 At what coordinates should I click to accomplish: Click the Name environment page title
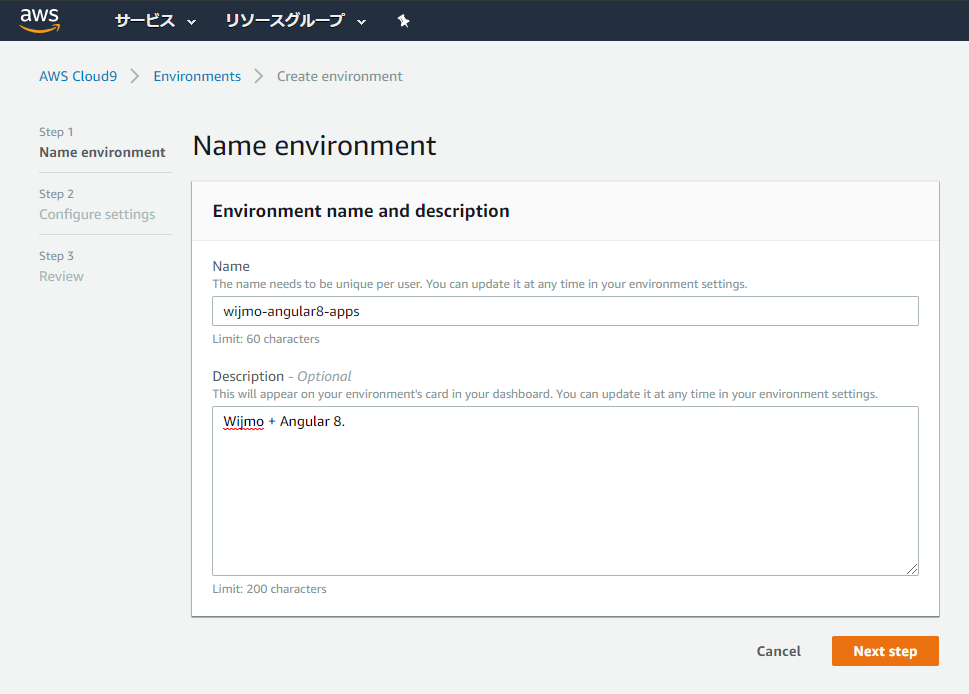click(x=315, y=146)
